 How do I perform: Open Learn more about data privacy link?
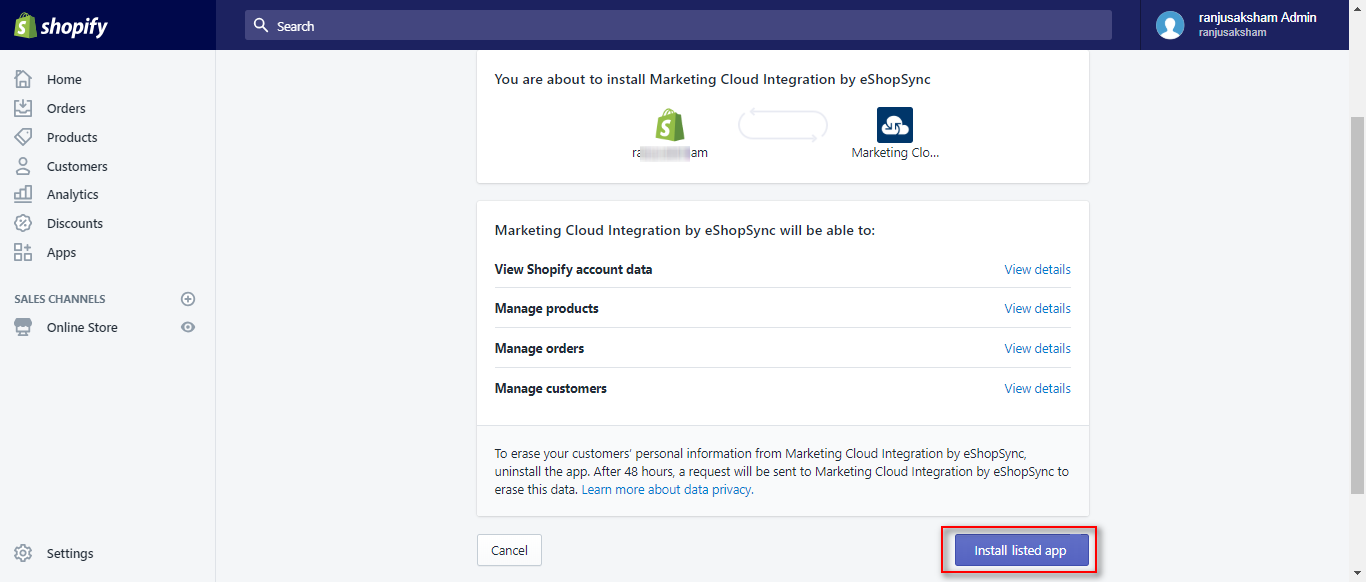pos(667,490)
